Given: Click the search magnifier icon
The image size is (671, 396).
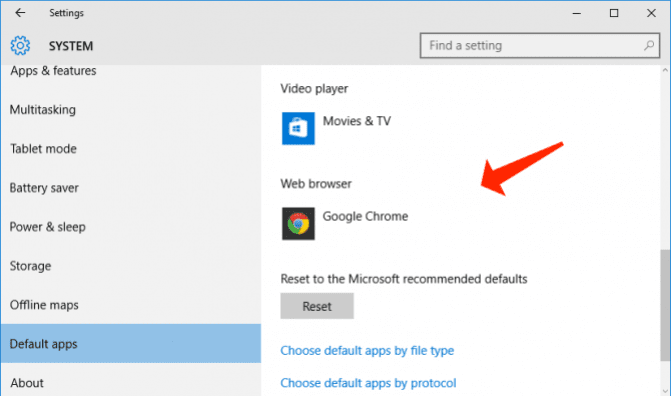Looking at the screenshot, I should click(x=649, y=45).
